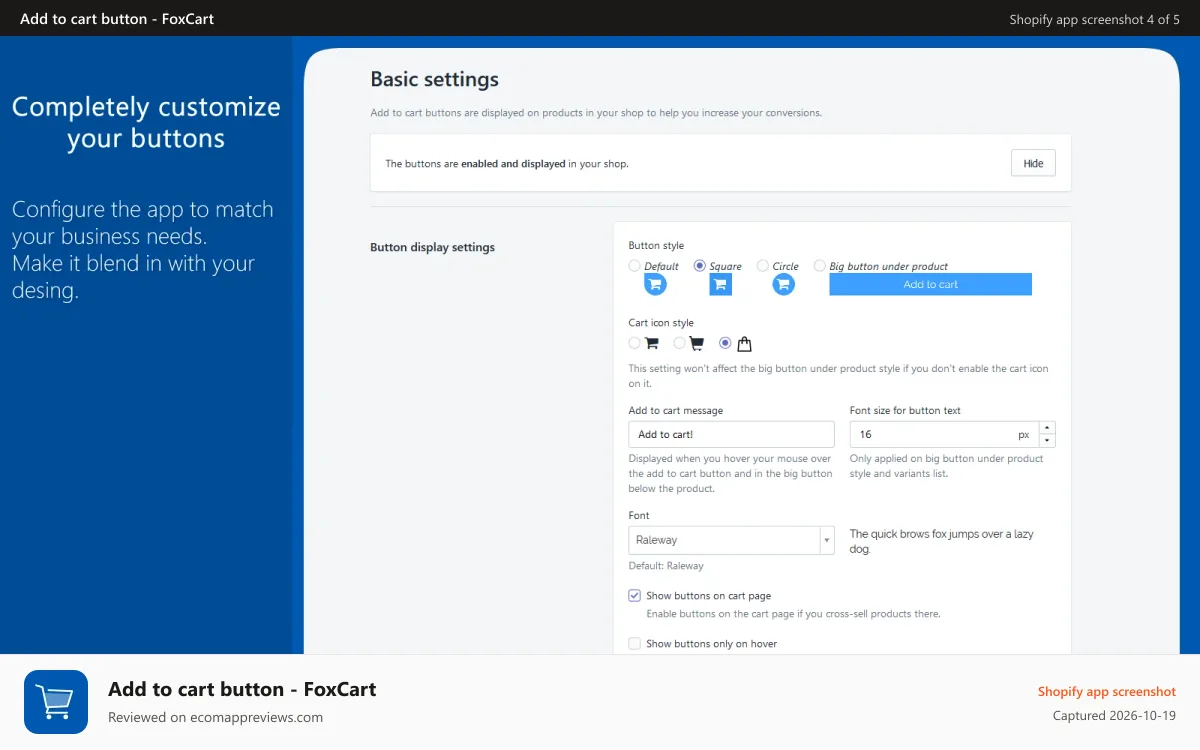1200x750 pixels.
Task: Select the Square button style radio
Action: click(x=700, y=266)
